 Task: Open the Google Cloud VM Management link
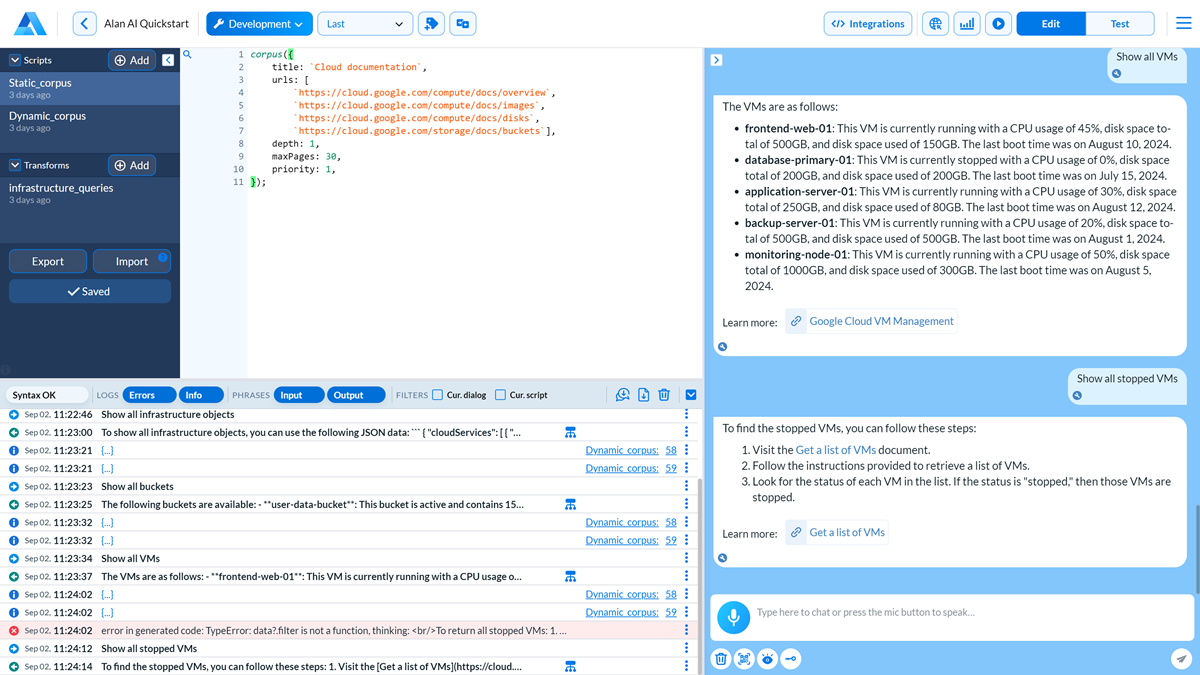click(x=881, y=321)
